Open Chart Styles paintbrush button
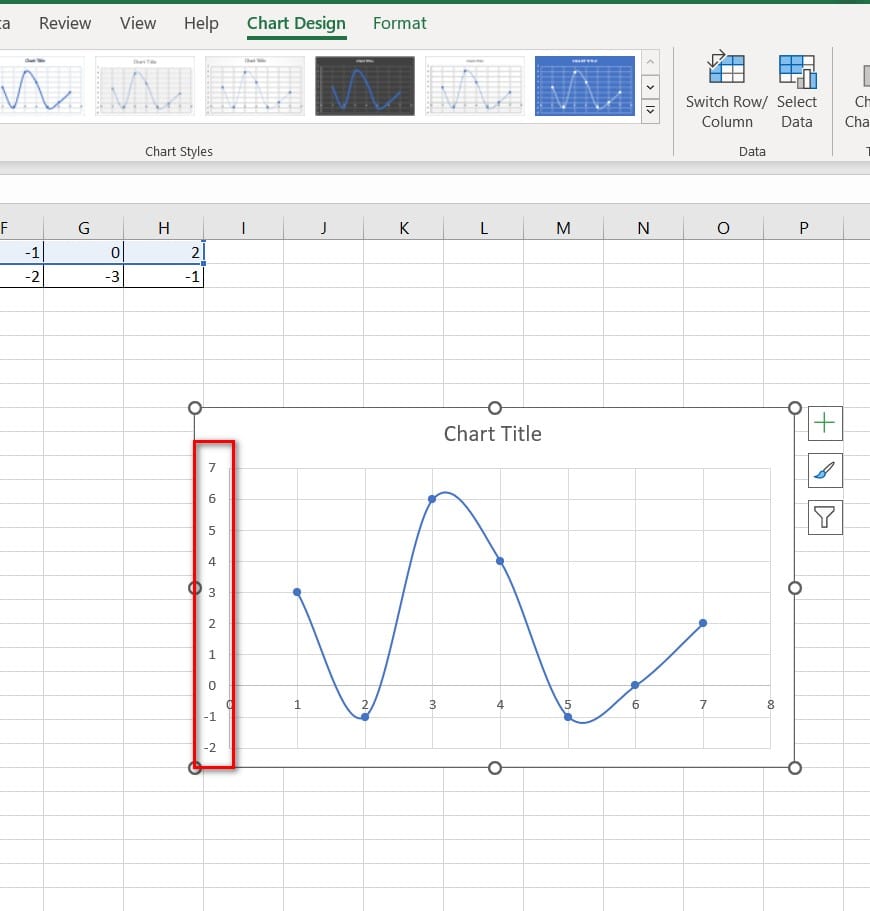The image size is (870, 911). tap(825, 470)
